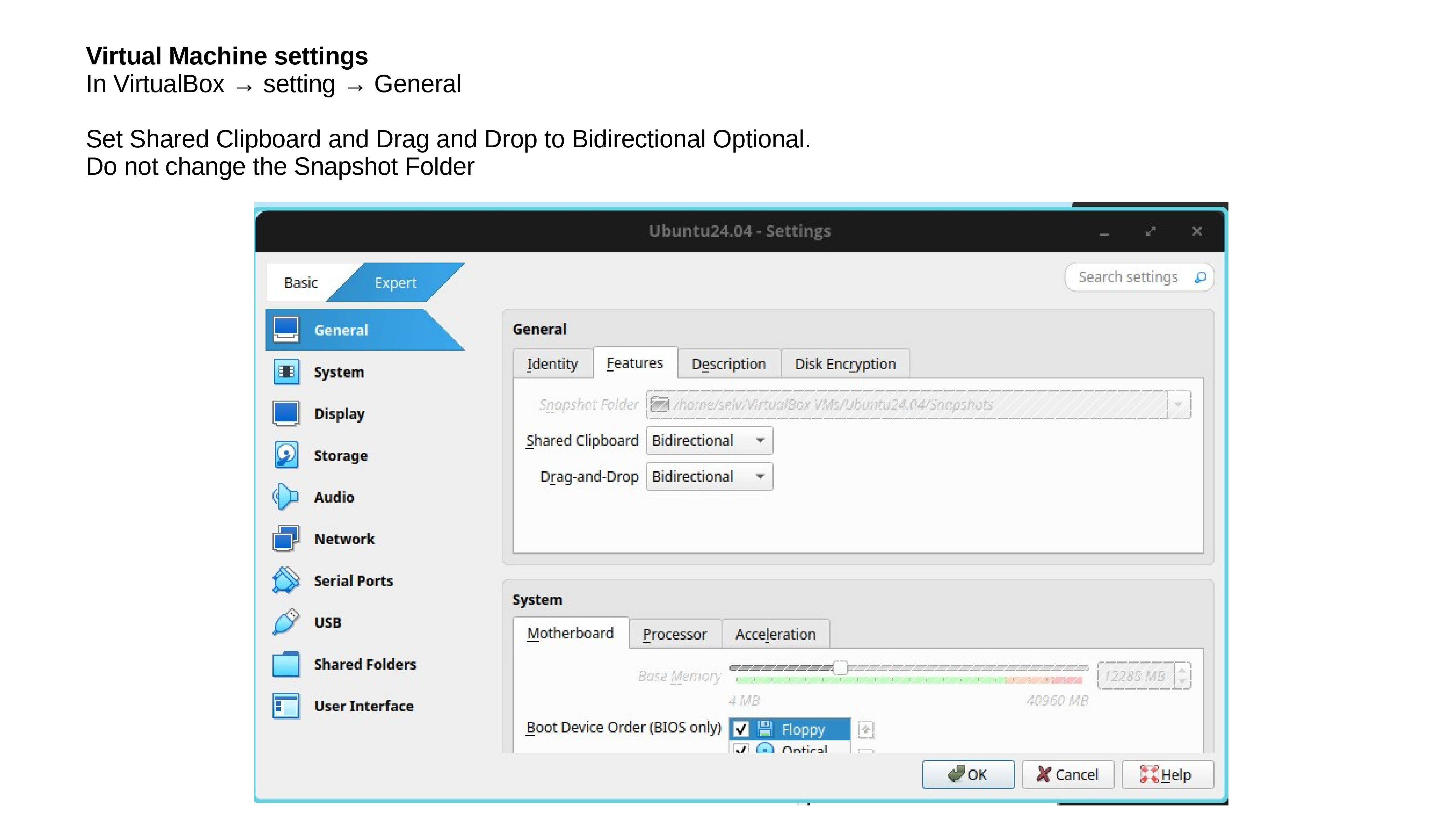Increase Base Memory with spinner up arrow

pos(1183,669)
